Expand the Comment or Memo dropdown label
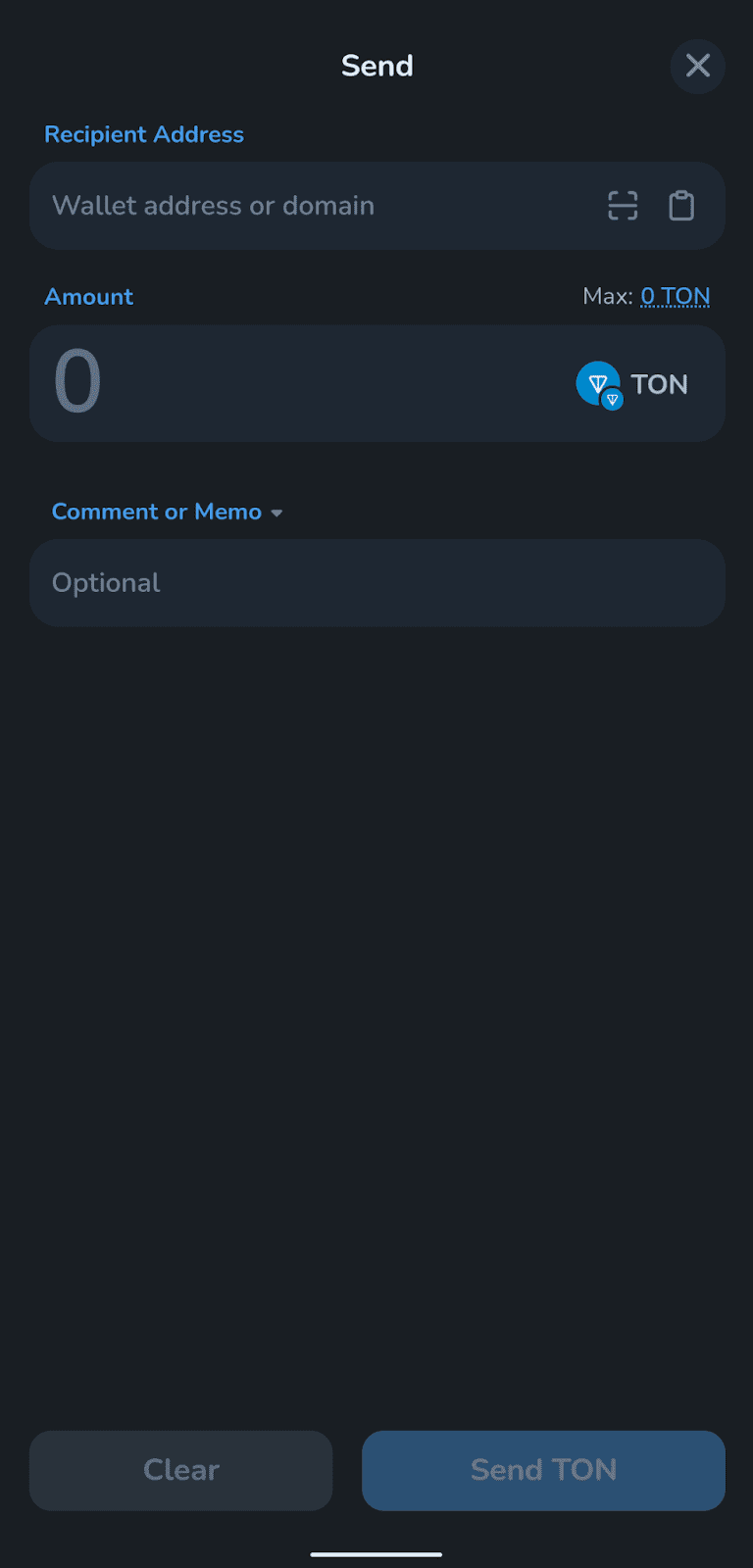Image resolution: width=753 pixels, height=1568 pixels. tap(156, 512)
